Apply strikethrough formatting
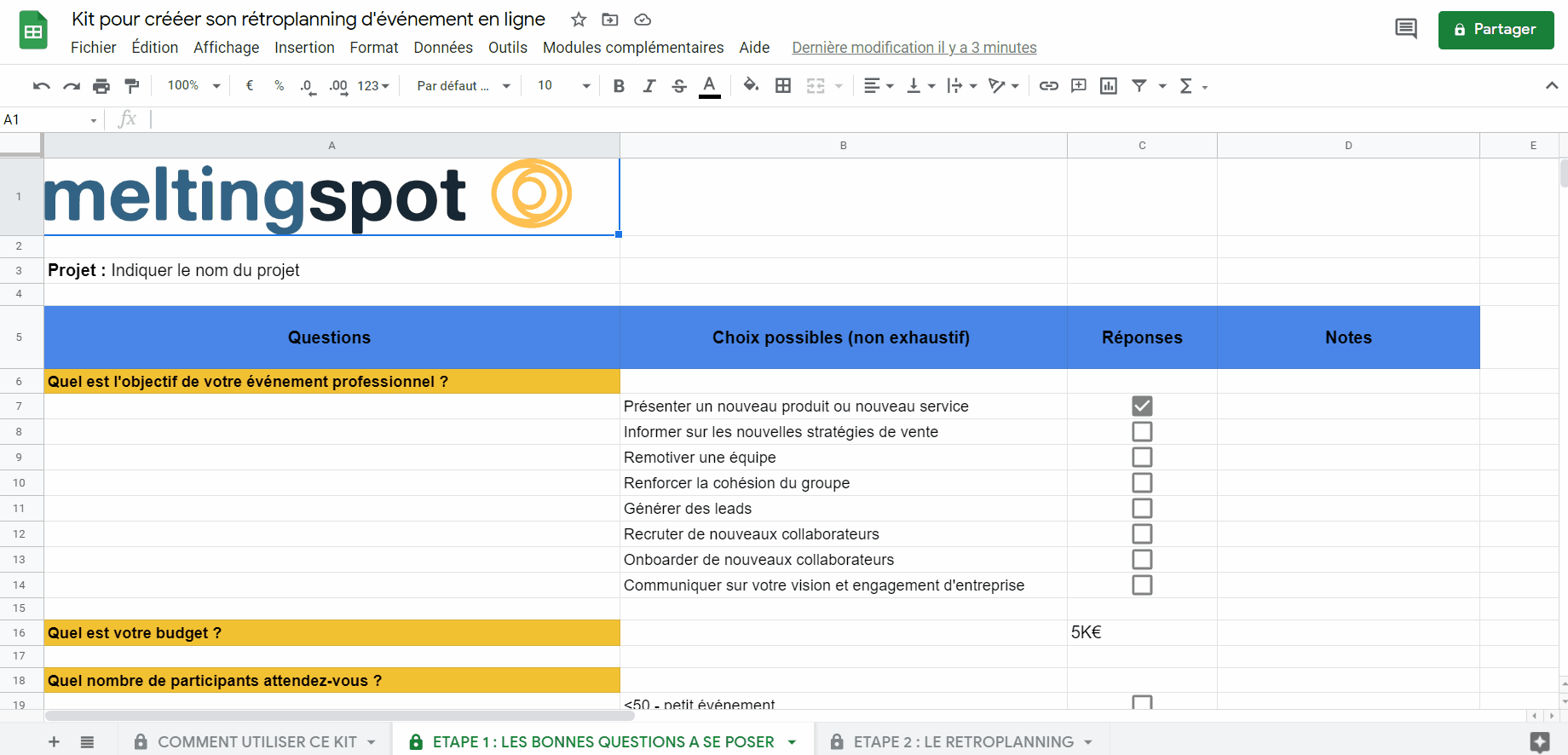The image size is (1568, 755). [679, 86]
